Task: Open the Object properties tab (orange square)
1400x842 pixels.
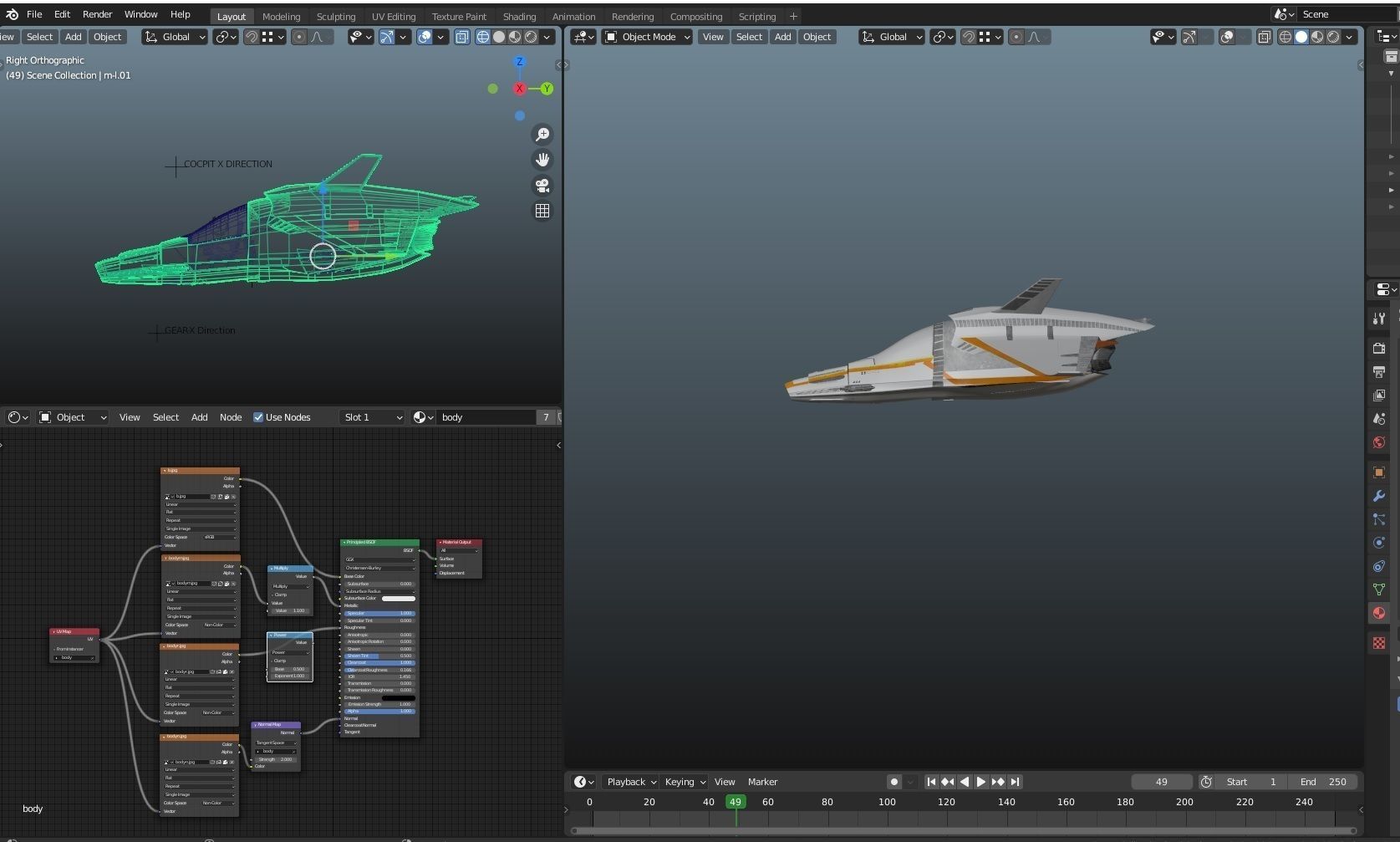Action: point(1379,472)
